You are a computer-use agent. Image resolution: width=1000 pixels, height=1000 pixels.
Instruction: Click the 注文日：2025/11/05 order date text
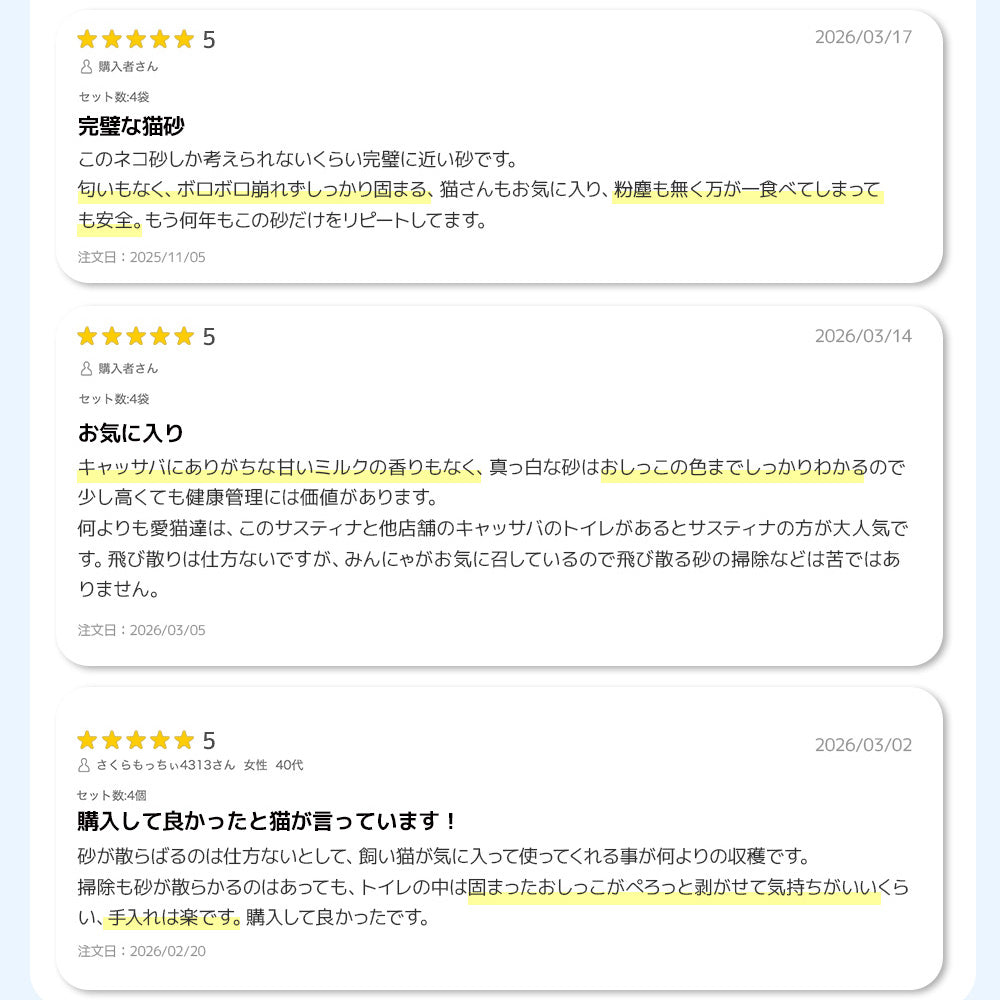point(142,257)
